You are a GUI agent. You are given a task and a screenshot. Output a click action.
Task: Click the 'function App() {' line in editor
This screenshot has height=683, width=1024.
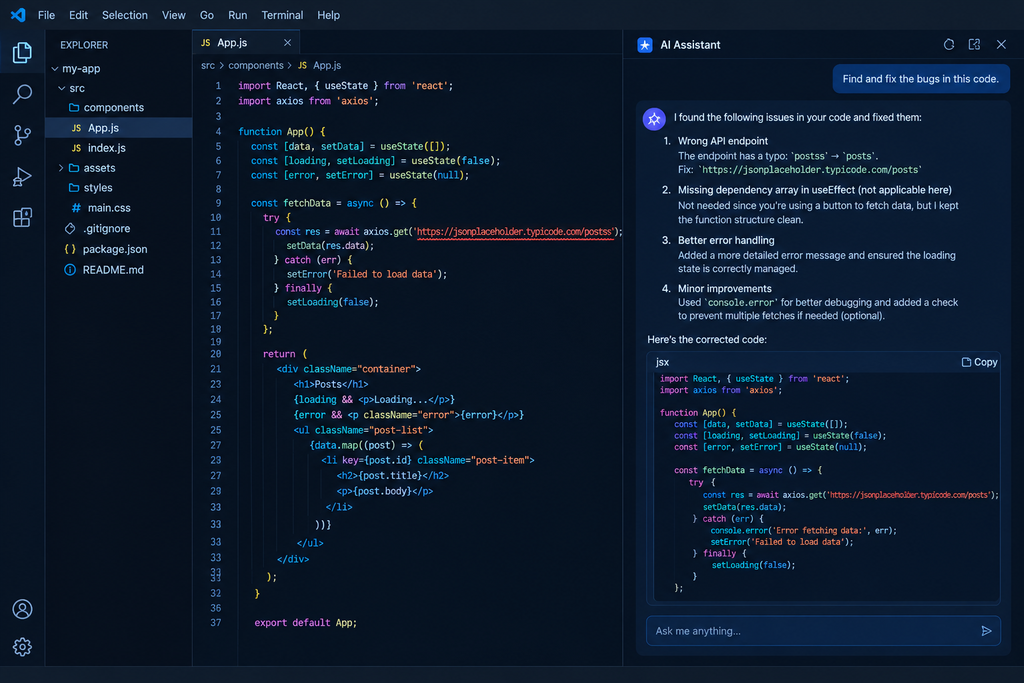(281, 131)
